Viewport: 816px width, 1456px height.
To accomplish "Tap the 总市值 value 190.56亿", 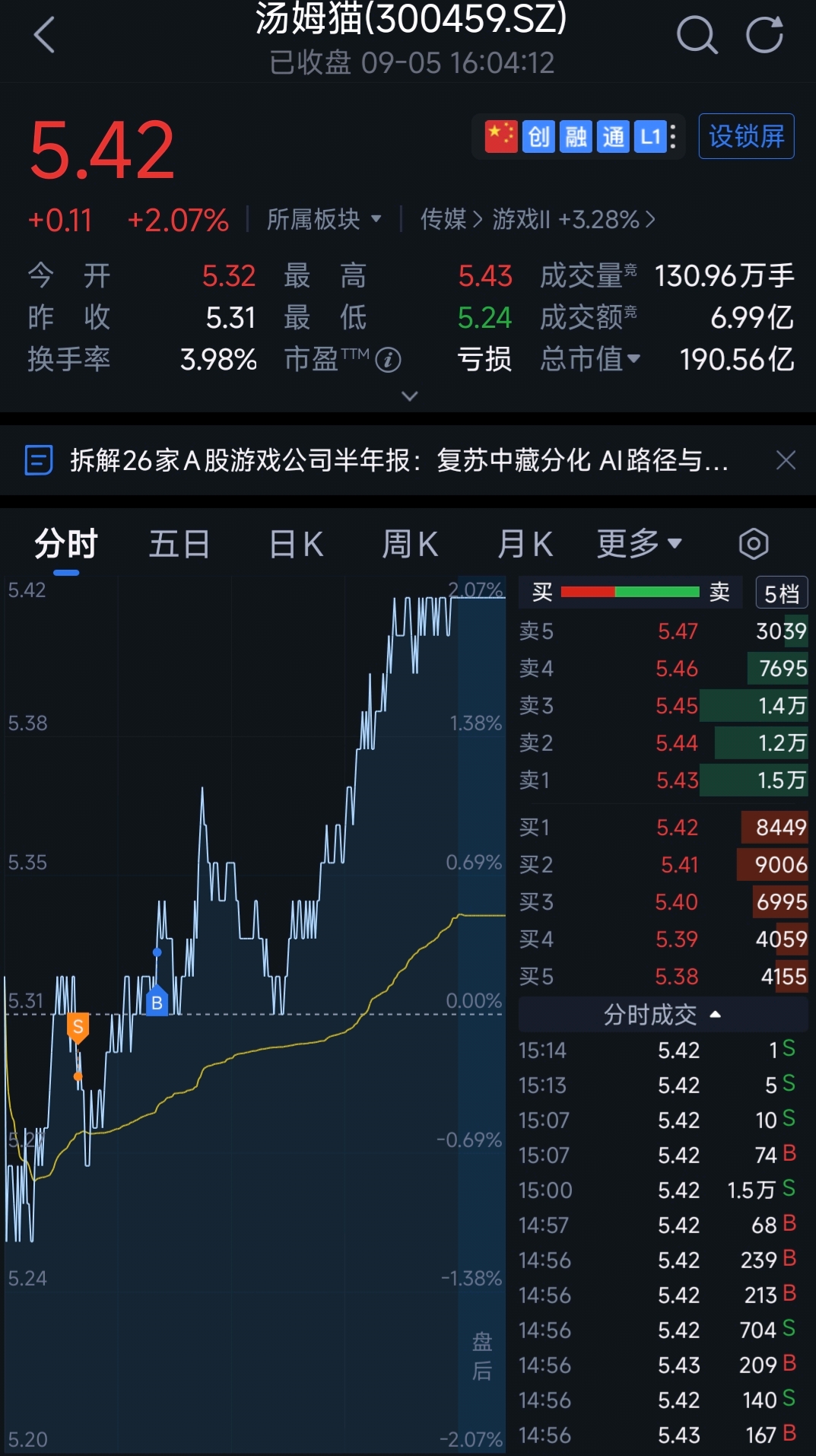I will [737, 360].
